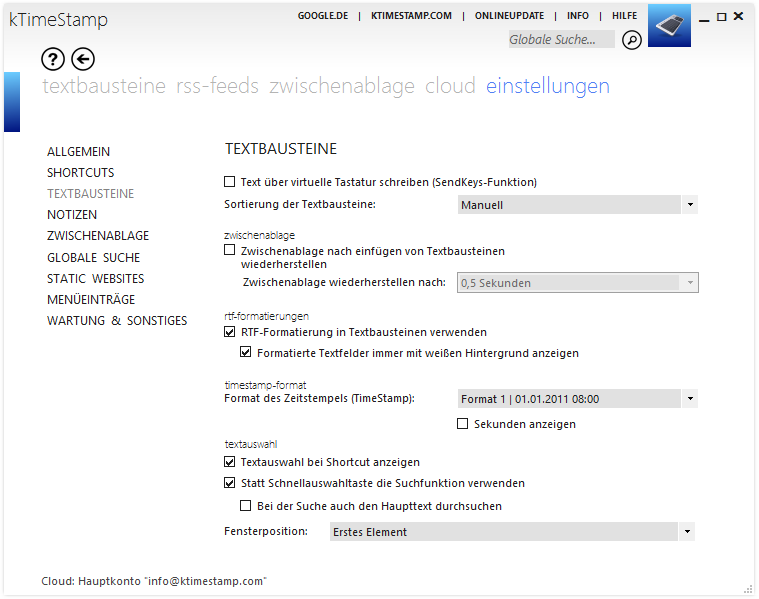
Task: Switch to the textbausteine main tab
Action: (104, 86)
